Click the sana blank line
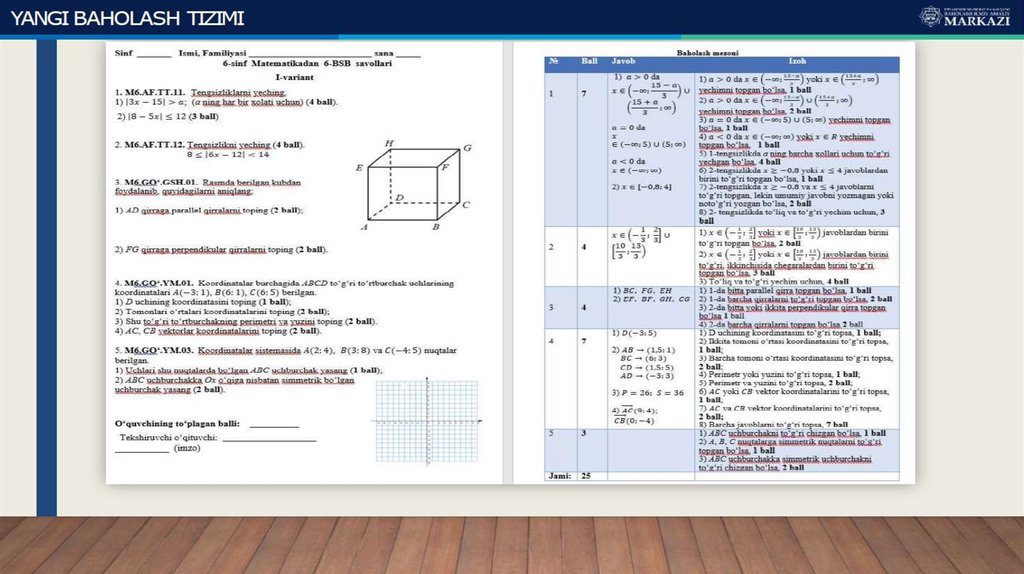This screenshot has width=1024, height=574. click(408, 55)
